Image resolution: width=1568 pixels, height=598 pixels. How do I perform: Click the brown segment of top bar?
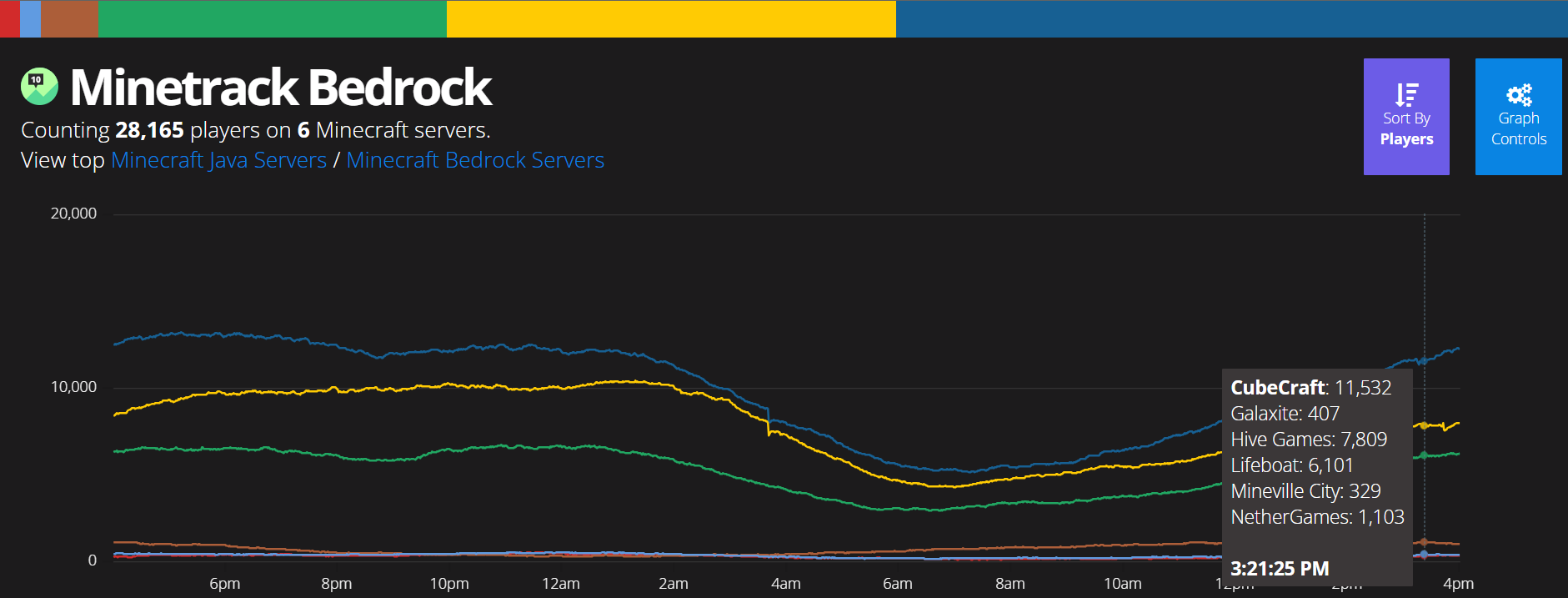(x=70, y=18)
